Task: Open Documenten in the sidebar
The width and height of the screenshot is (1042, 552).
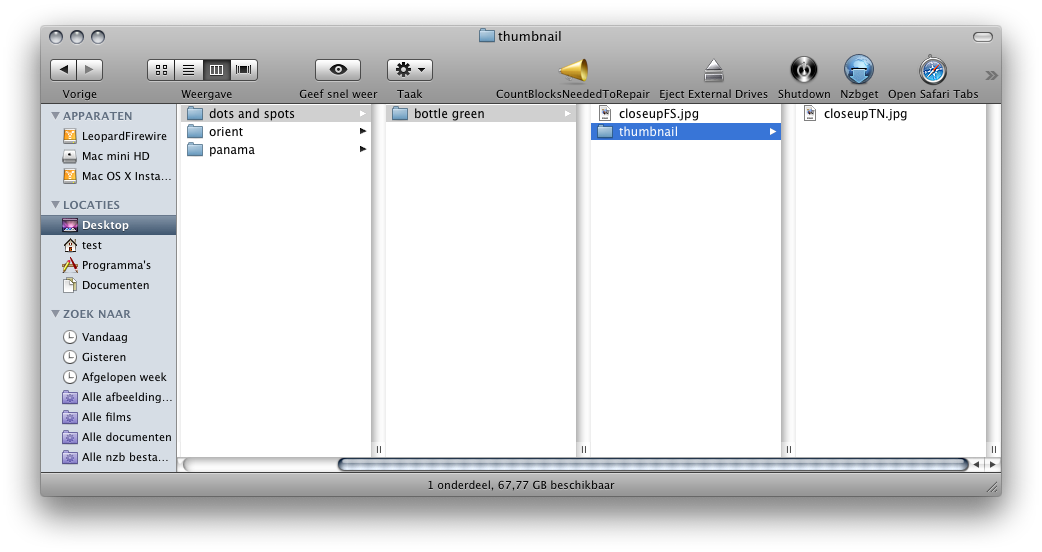Action: 108,285
